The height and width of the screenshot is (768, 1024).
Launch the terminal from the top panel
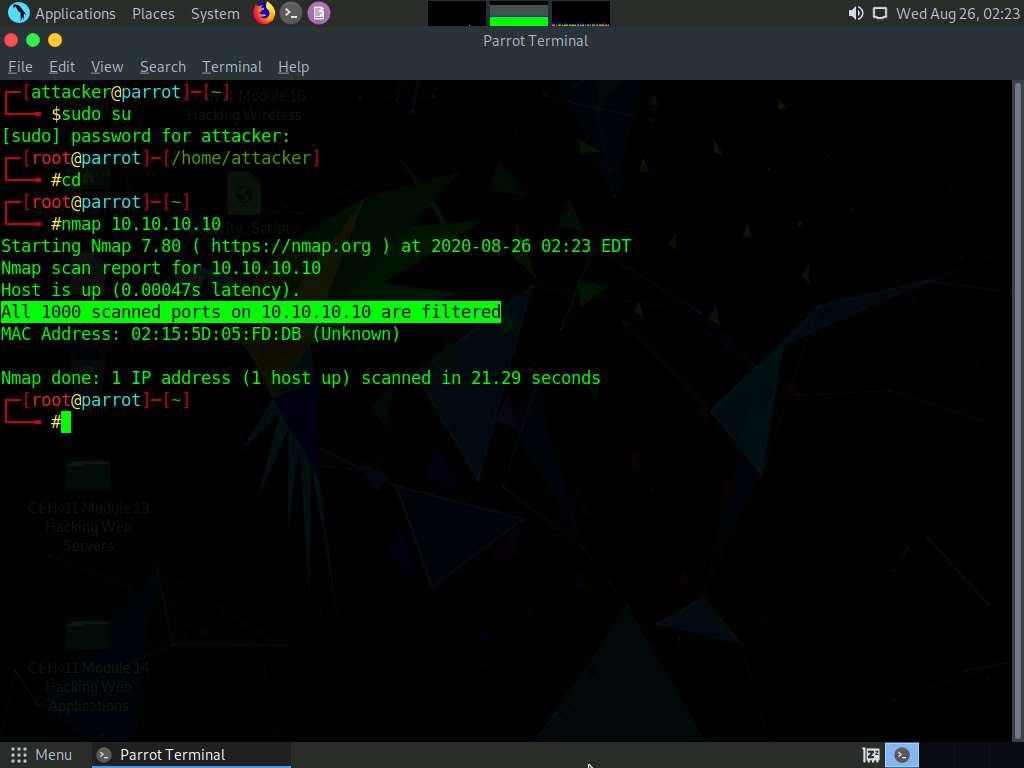click(x=291, y=12)
